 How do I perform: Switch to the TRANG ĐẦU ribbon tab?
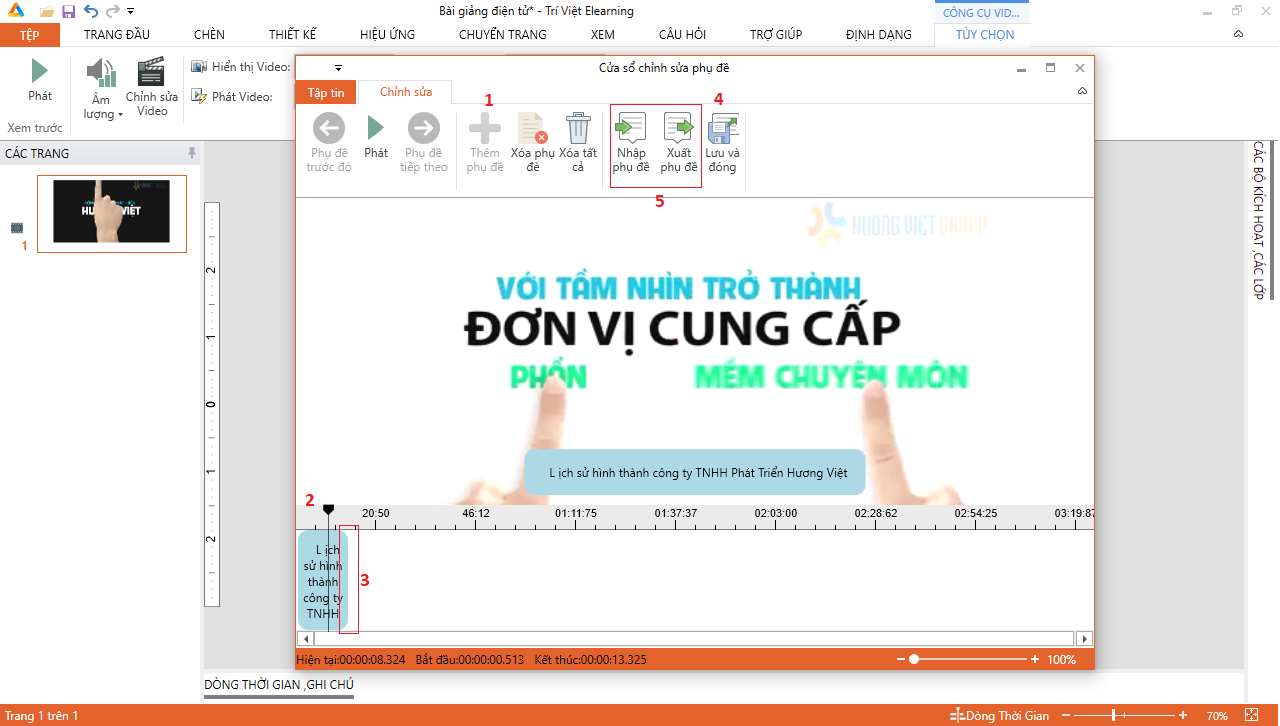(x=117, y=34)
